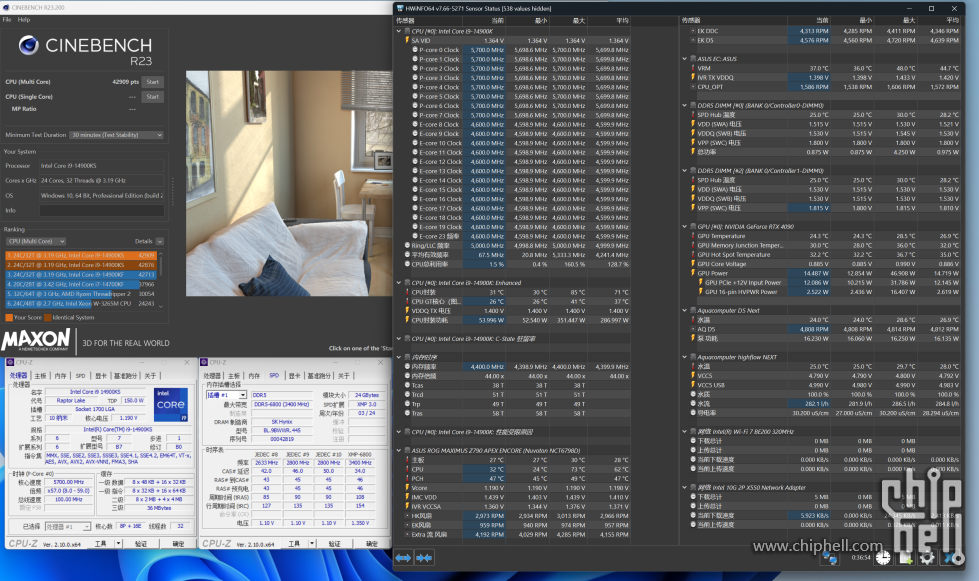
Task: Open the Tools dropdown arrow in left CPU-Z
Action: [x=119, y=544]
